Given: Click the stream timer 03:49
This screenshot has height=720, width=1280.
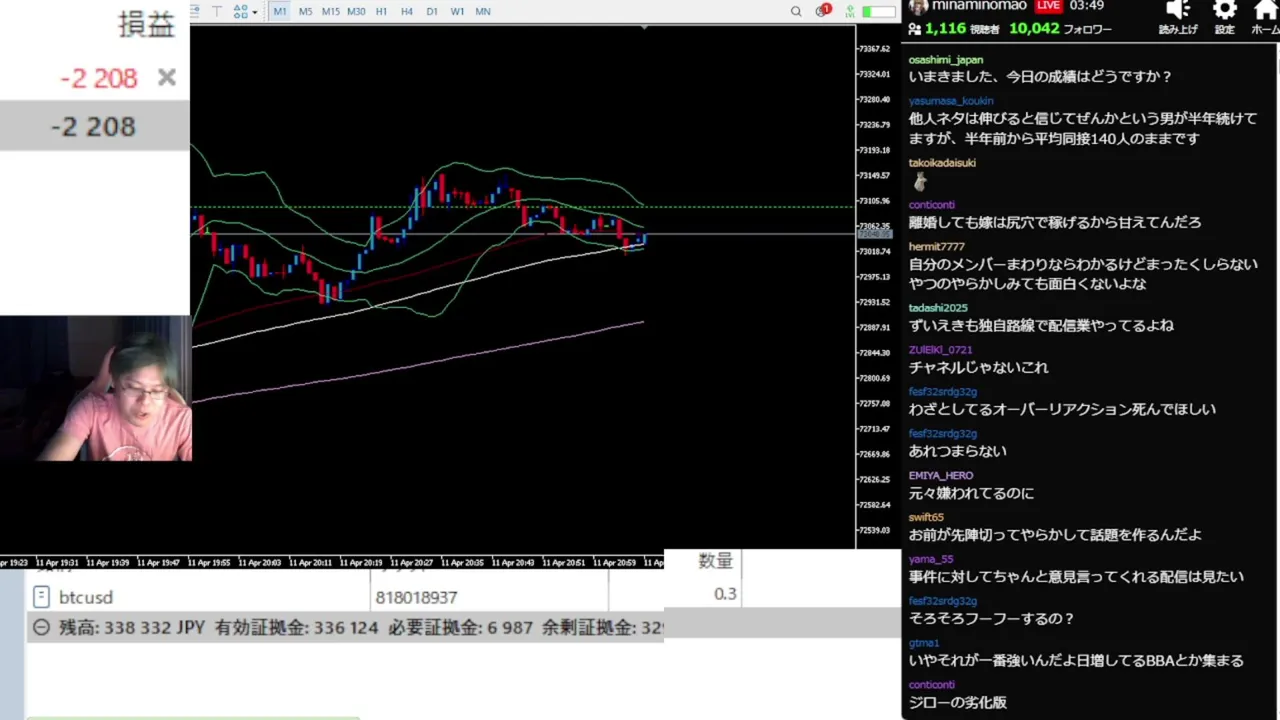Looking at the screenshot, I should point(1086,6).
